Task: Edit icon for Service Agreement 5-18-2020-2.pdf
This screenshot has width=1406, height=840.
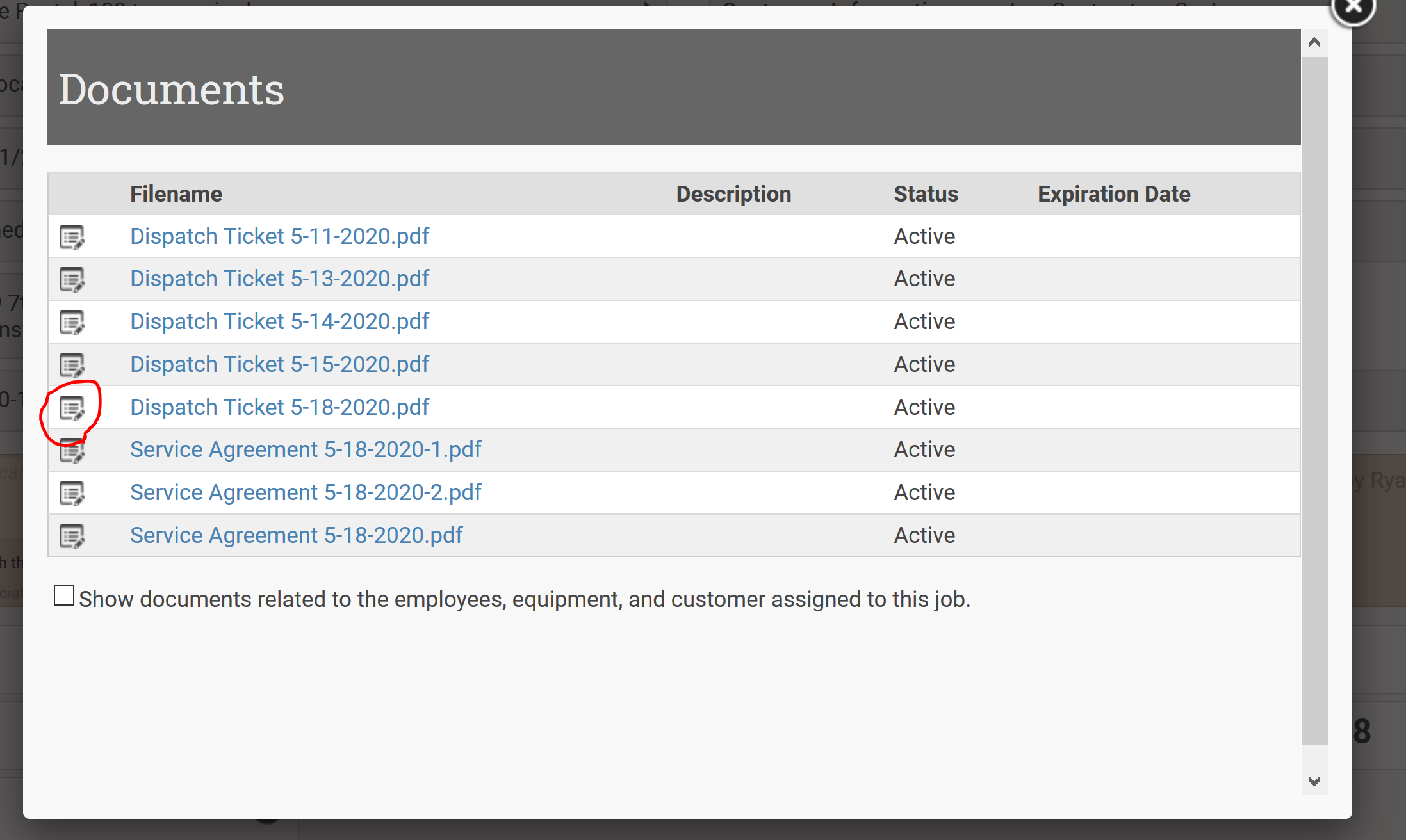Action: (72, 494)
